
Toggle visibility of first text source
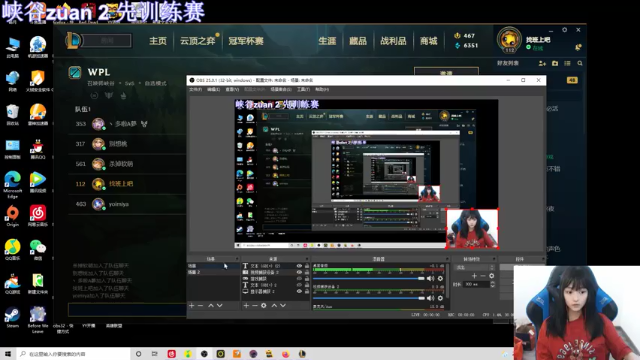pyautogui.click(x=299, y=266)
